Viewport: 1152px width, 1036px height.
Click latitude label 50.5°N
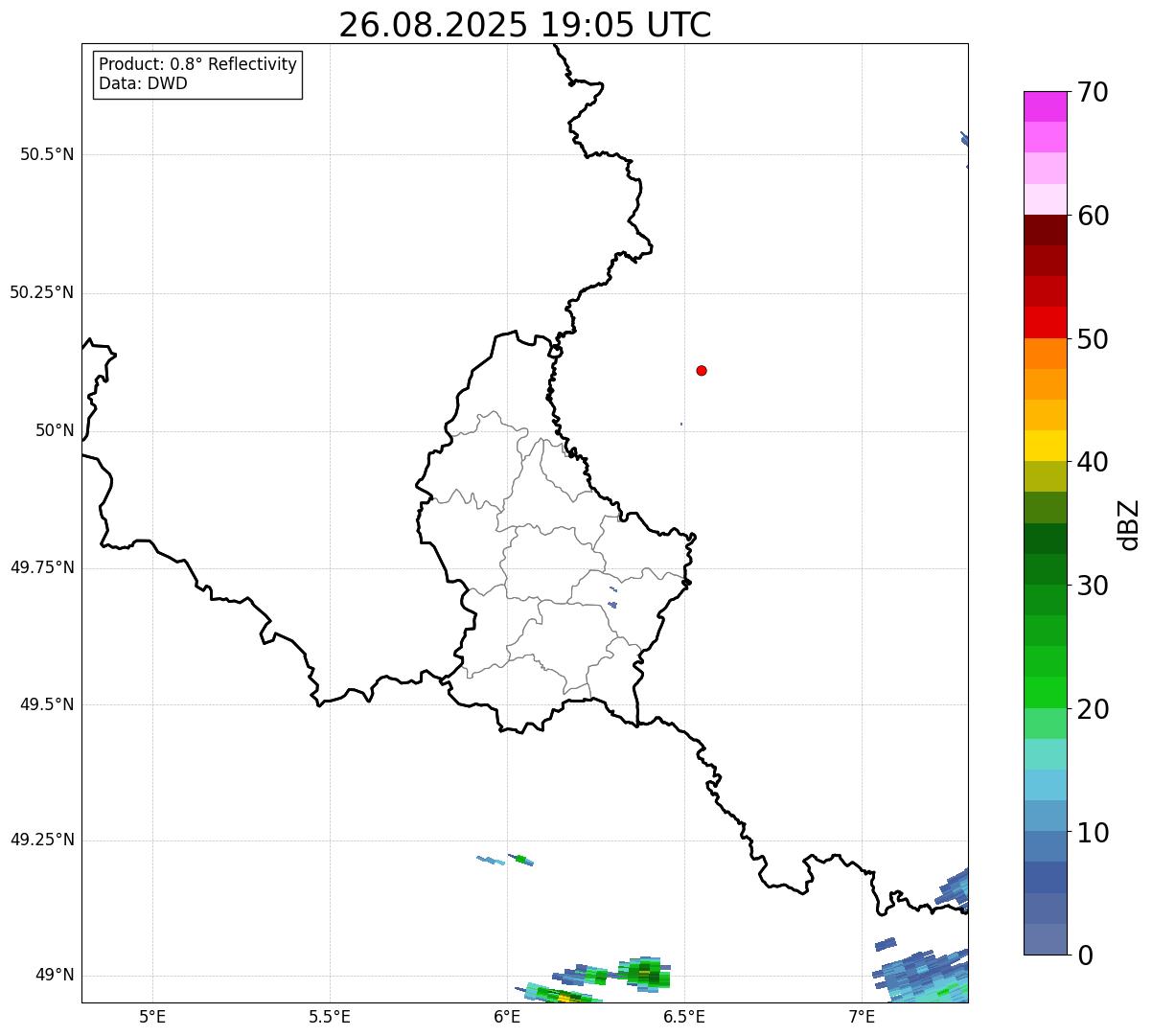(x=46, y=154)
